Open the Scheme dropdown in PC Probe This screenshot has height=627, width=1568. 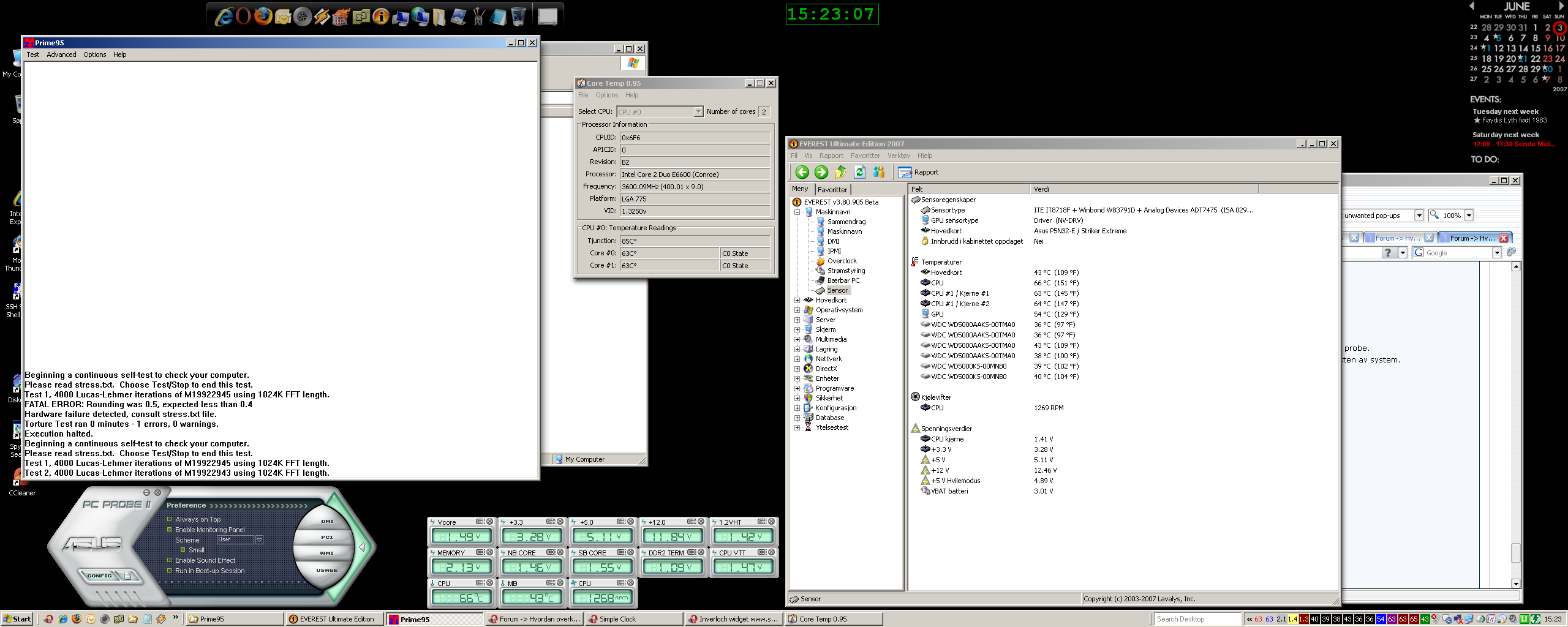pos(259,540)
